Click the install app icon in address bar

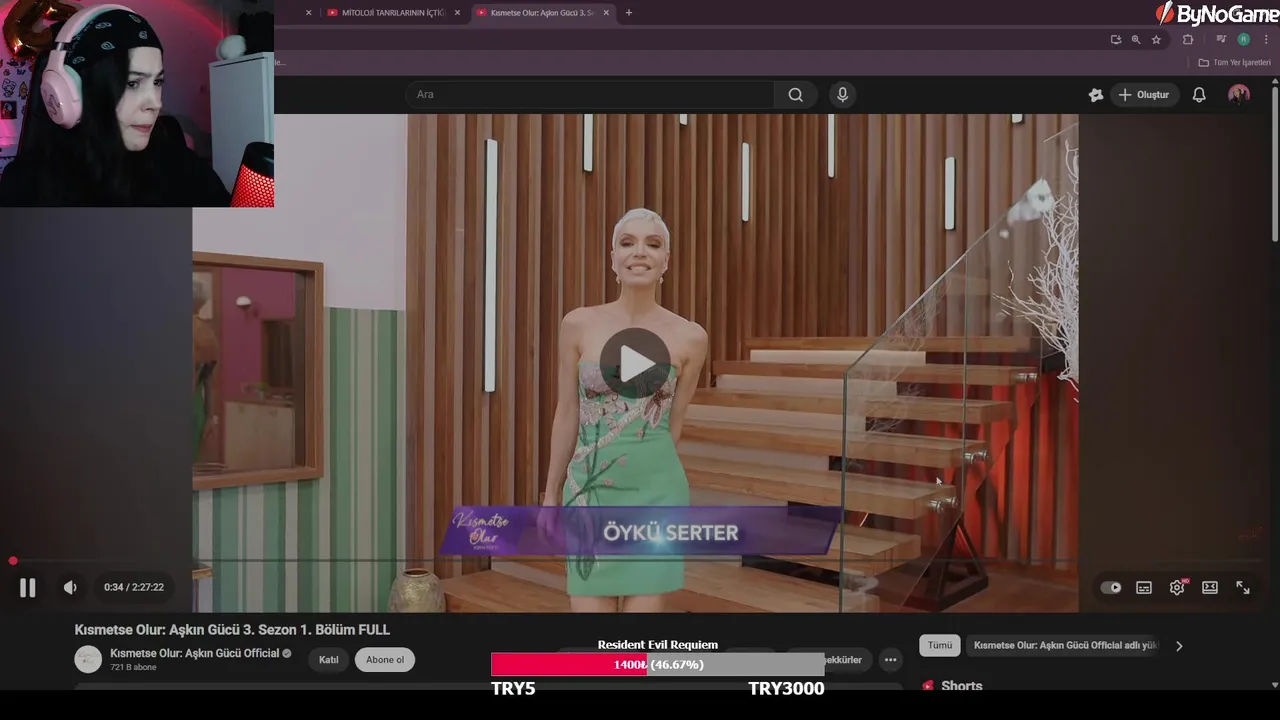tap(1116, 40)
